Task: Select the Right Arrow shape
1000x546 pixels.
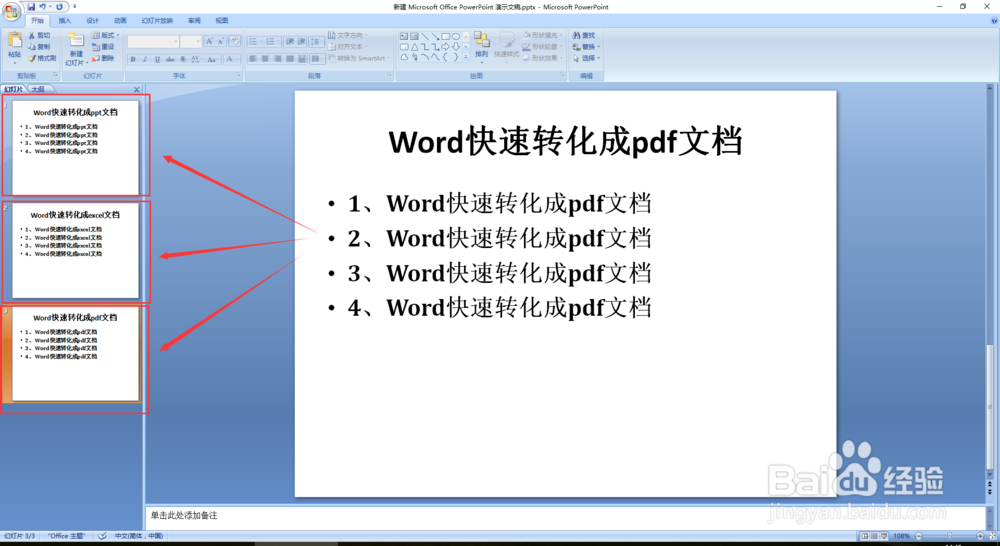Action: pos(445,47)
